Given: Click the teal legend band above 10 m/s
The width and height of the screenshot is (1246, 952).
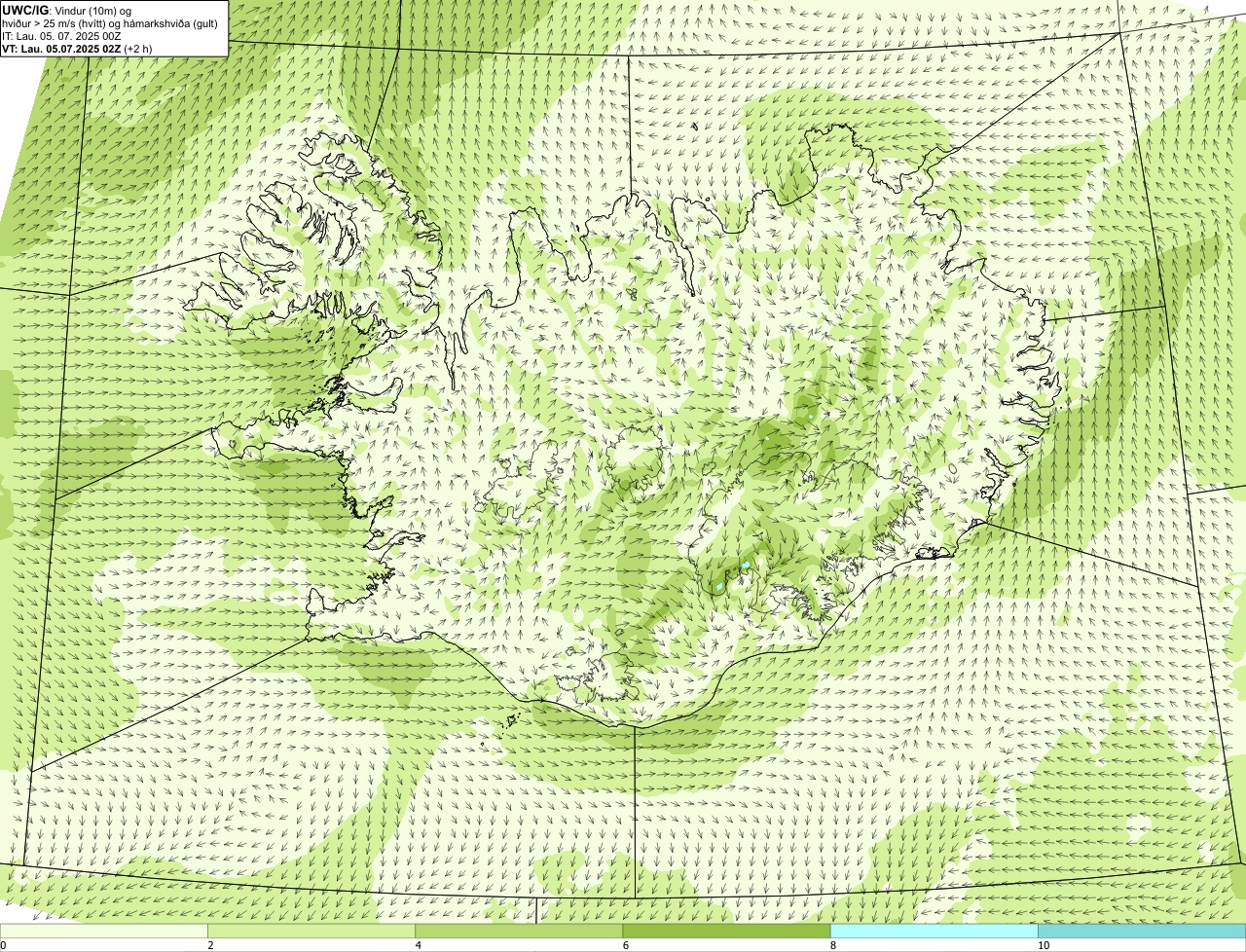Looking at the screenshot, I should point(1142,932).
